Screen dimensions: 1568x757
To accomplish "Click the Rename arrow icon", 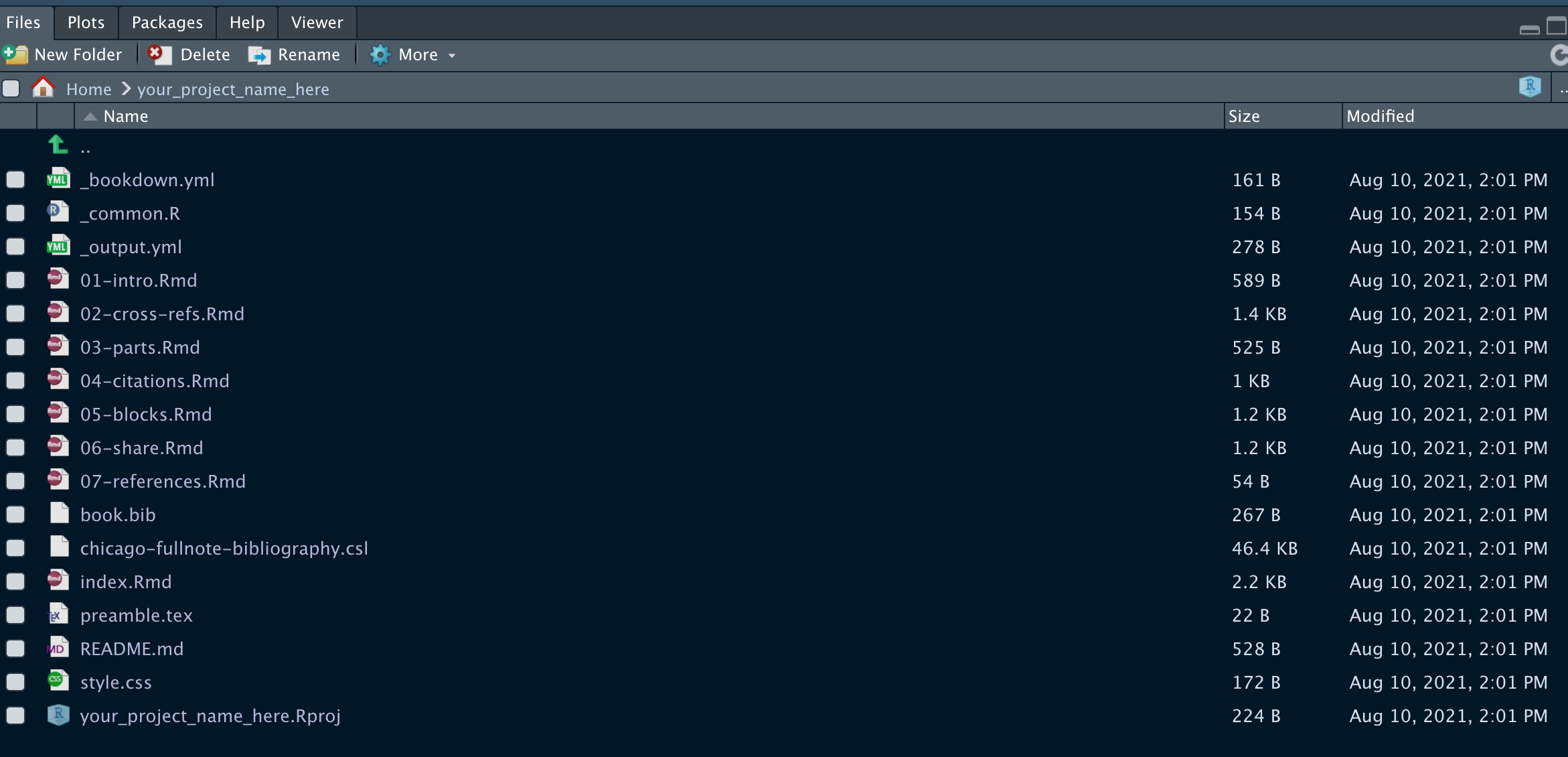I will coord(259,55).
